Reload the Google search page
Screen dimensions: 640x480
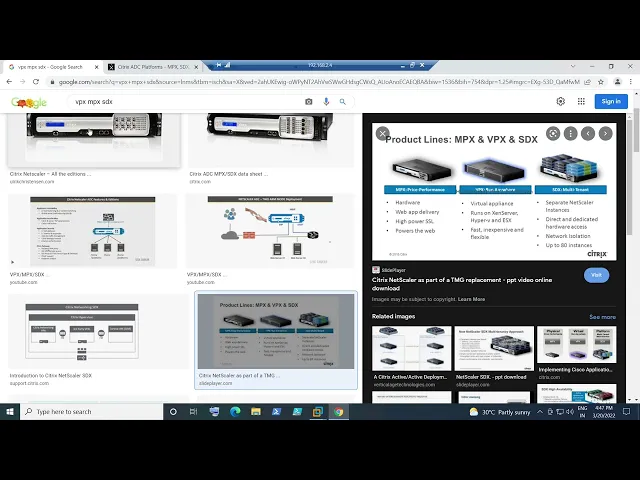(36, 82)
